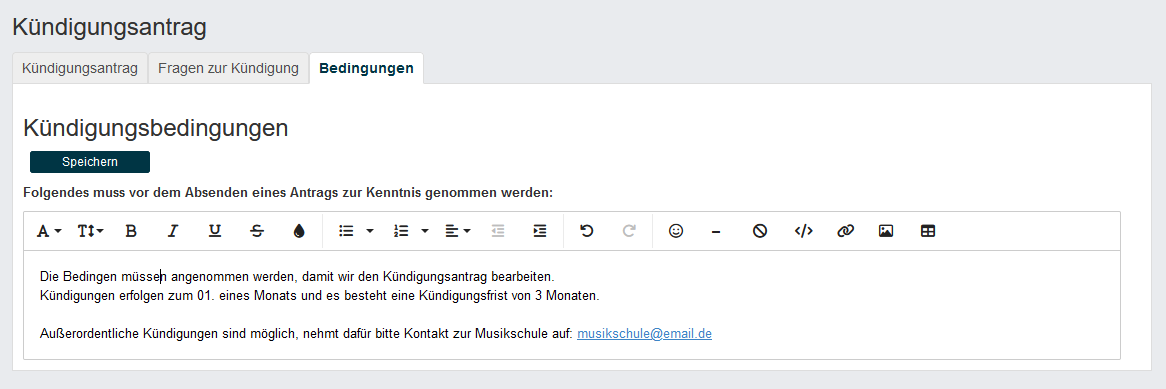Underline the selected text
This screenshot has width=1166, height=389.
click(215, 231)
